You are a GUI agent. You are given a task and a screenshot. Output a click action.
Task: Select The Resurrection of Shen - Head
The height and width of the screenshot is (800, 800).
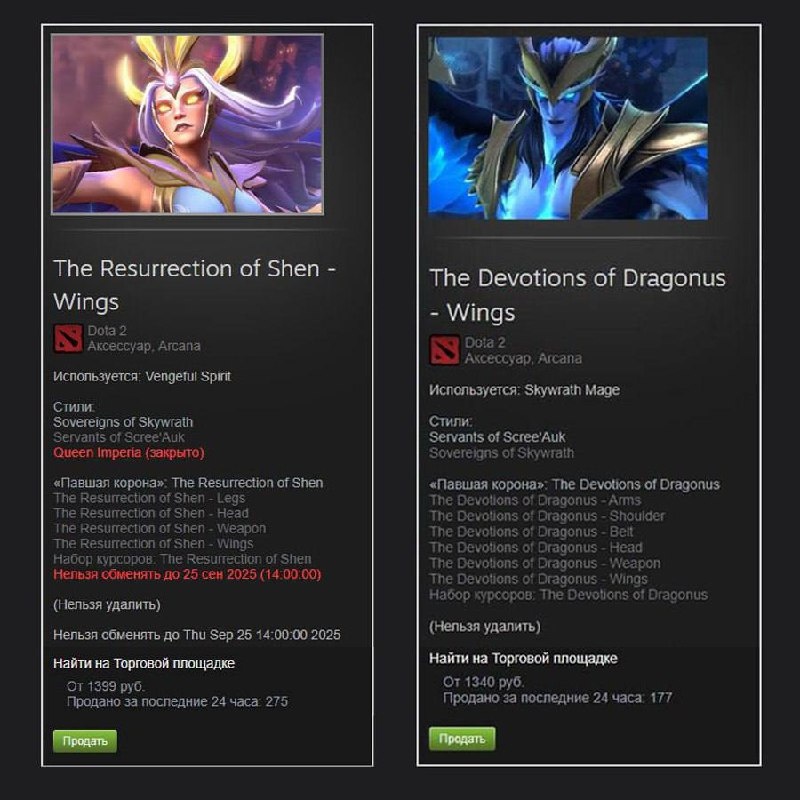point(151,513)
